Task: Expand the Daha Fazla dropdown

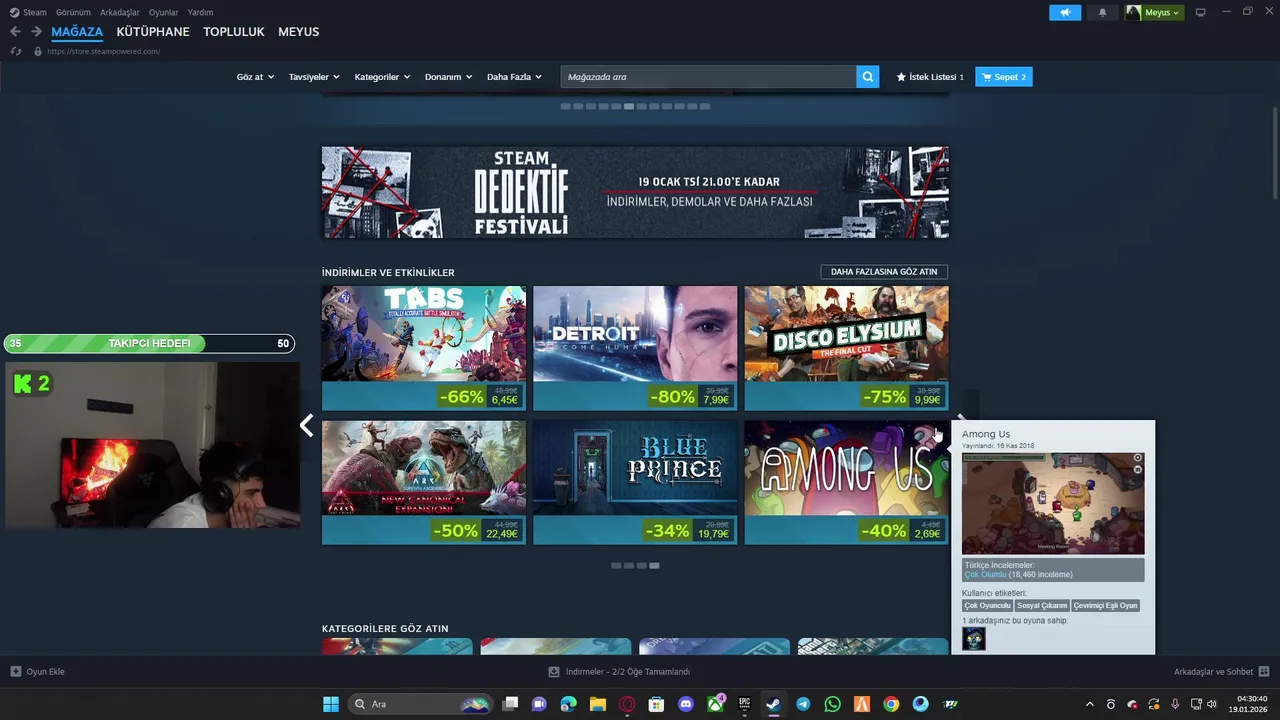Action: [x=514, y=76]
